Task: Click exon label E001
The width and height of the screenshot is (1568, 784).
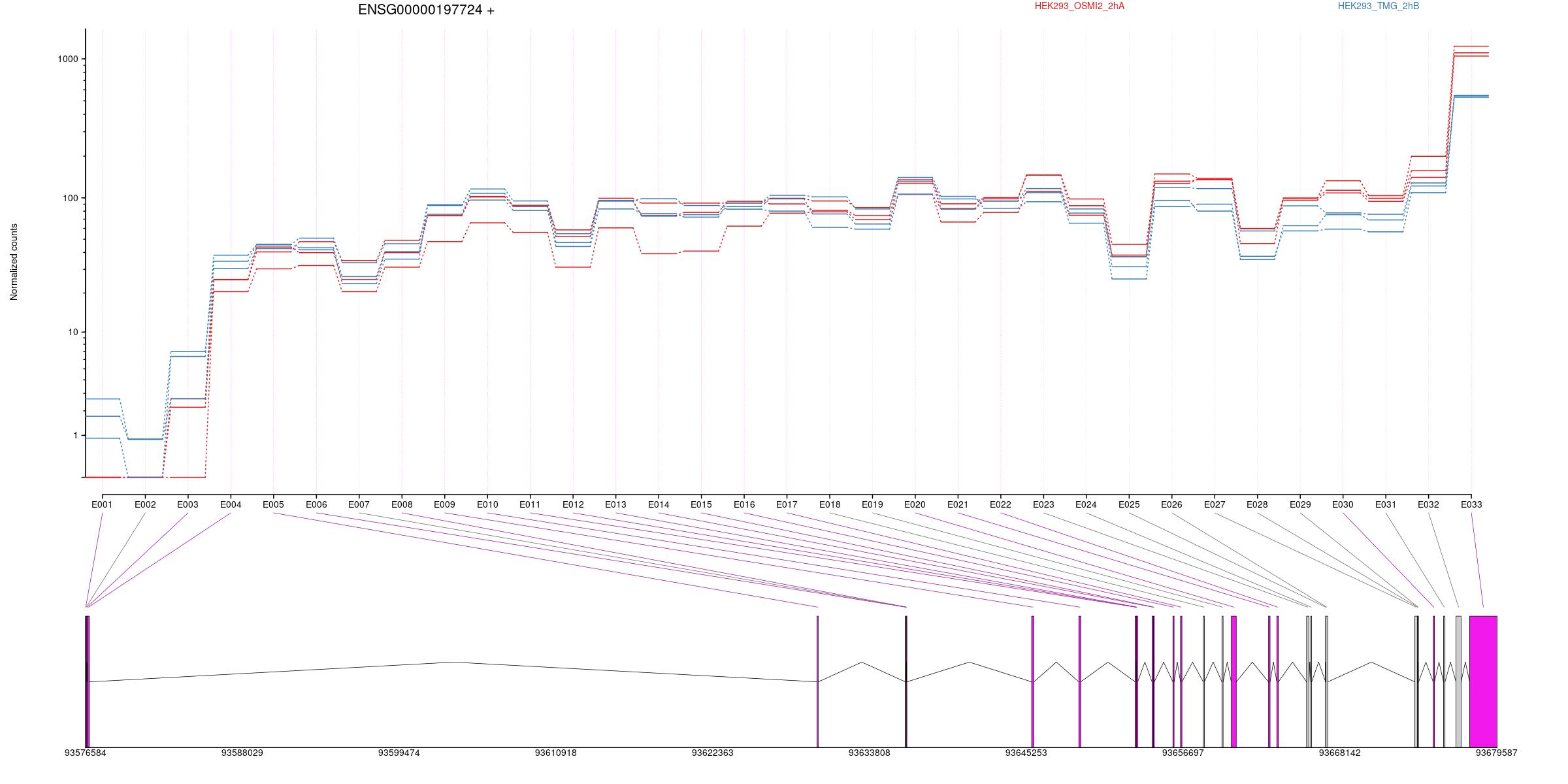Action: pyautogui.click(x=102, y=504)
